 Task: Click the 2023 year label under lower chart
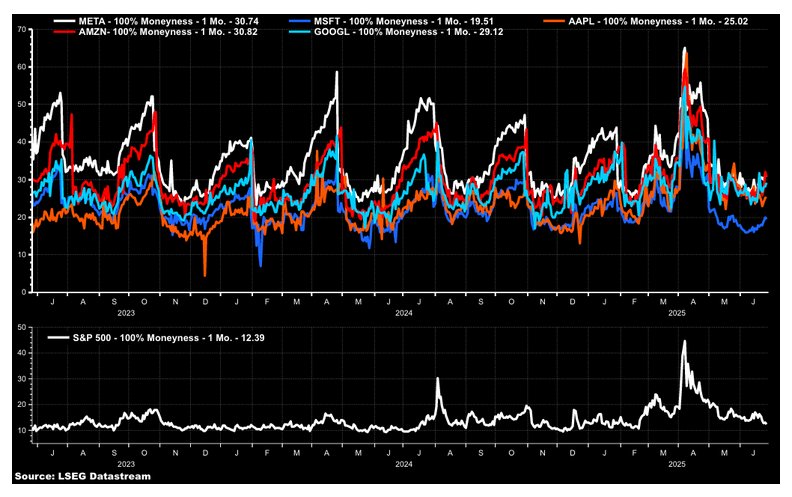[126, 464]
